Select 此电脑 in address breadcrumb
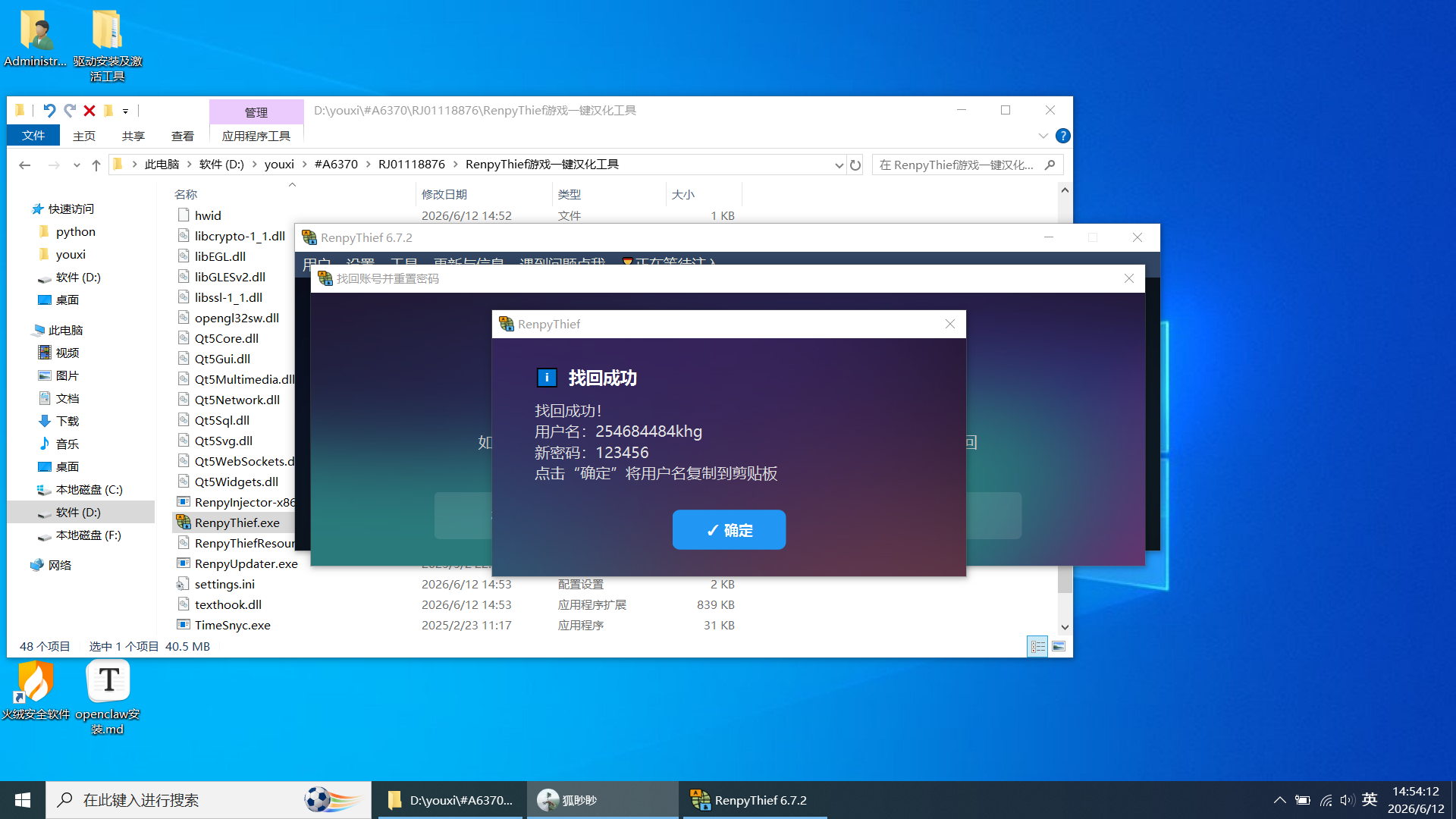This screenshot has width=1456, height=819. click(162, 165)
